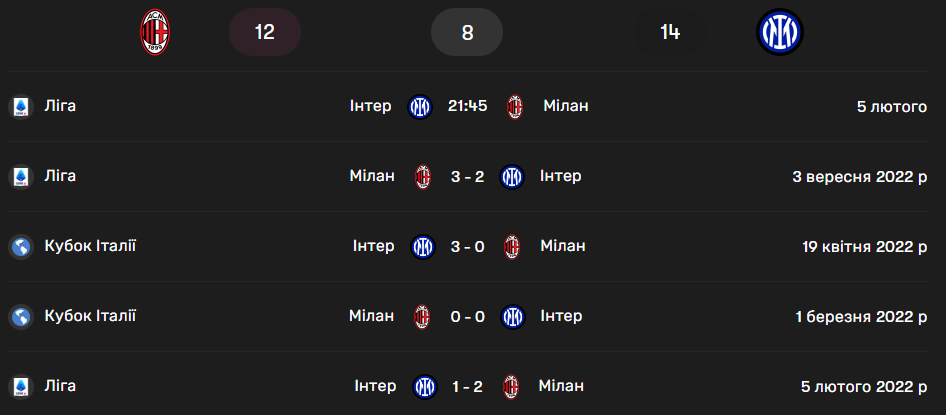The image size is (946, 415).
Task: Click Serie A icon in 3 вересня row
Action: coord(20,177)
